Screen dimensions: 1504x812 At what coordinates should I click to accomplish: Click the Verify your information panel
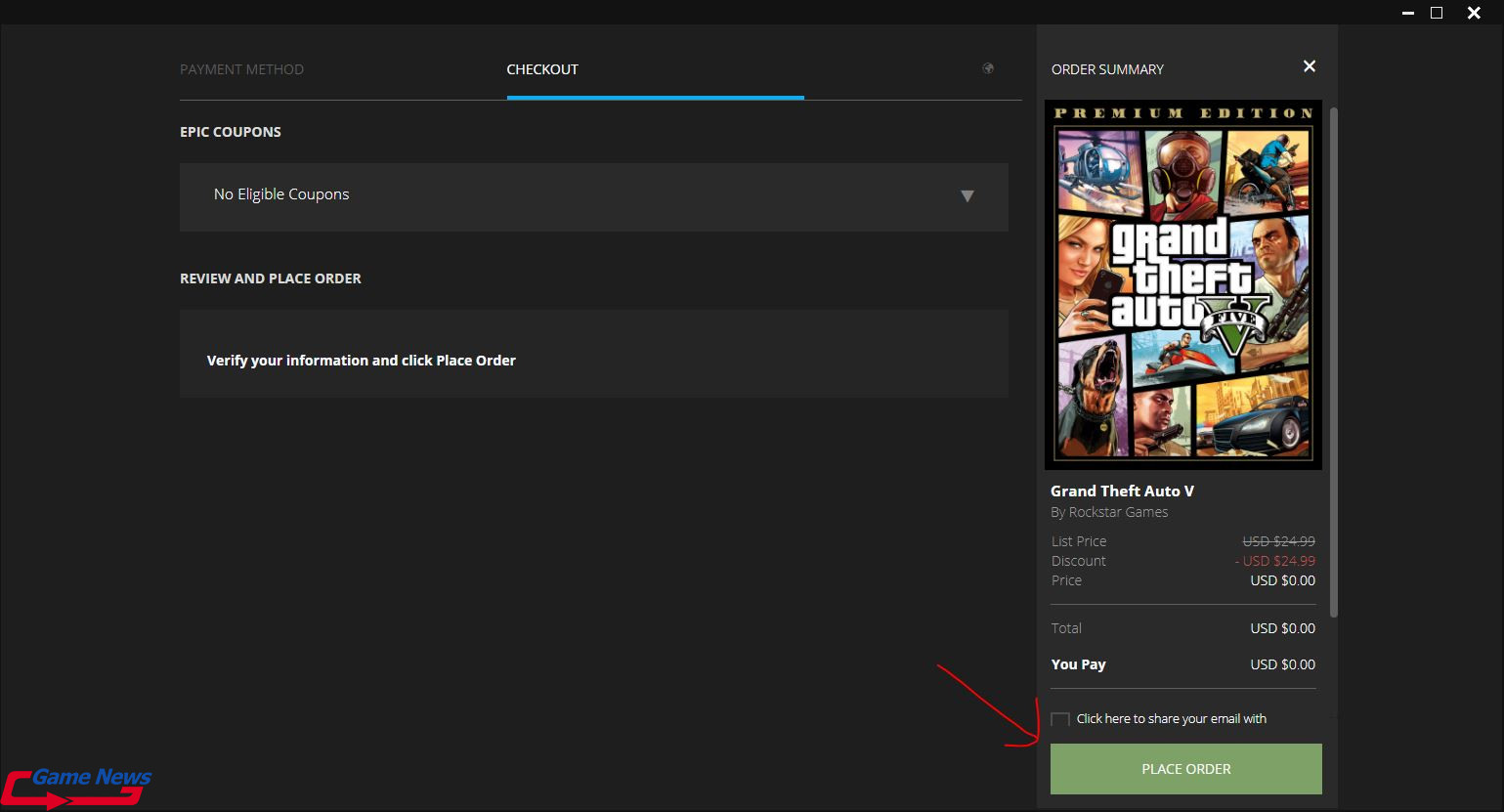tap(593, 354)
